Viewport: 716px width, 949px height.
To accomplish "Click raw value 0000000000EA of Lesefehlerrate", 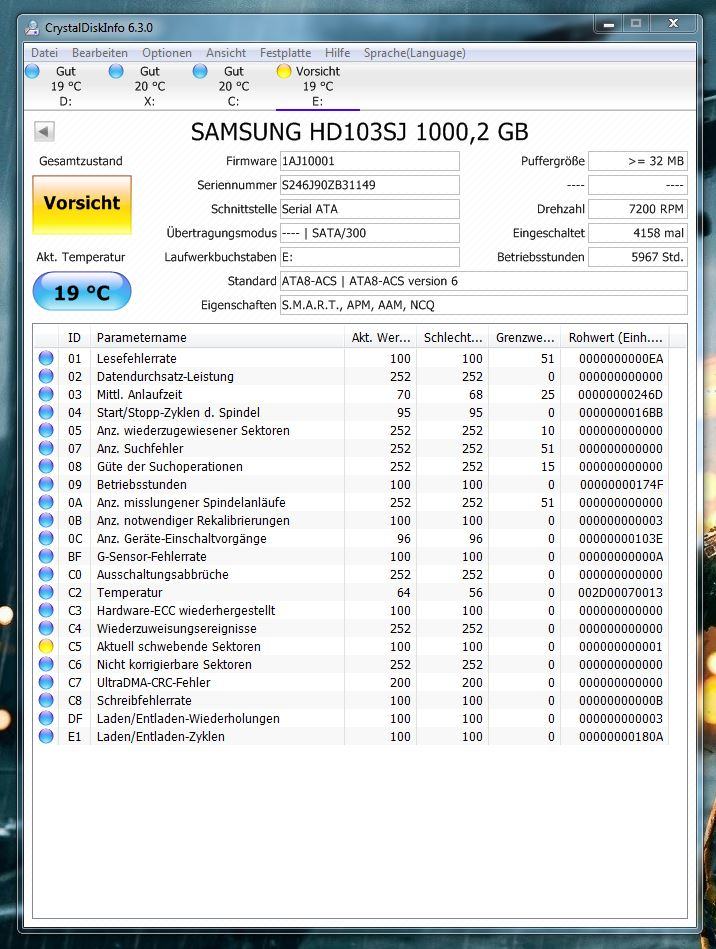I will (x=620, y=358).
